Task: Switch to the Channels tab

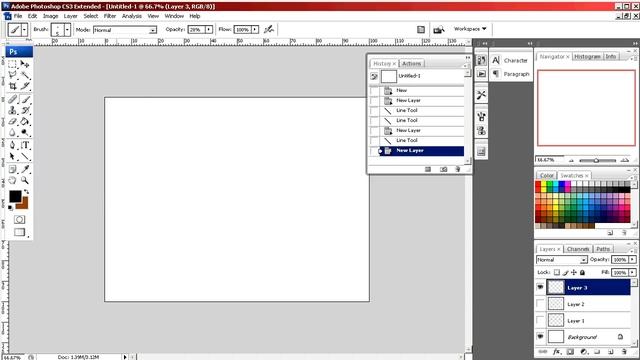Action: coord(578,249)
